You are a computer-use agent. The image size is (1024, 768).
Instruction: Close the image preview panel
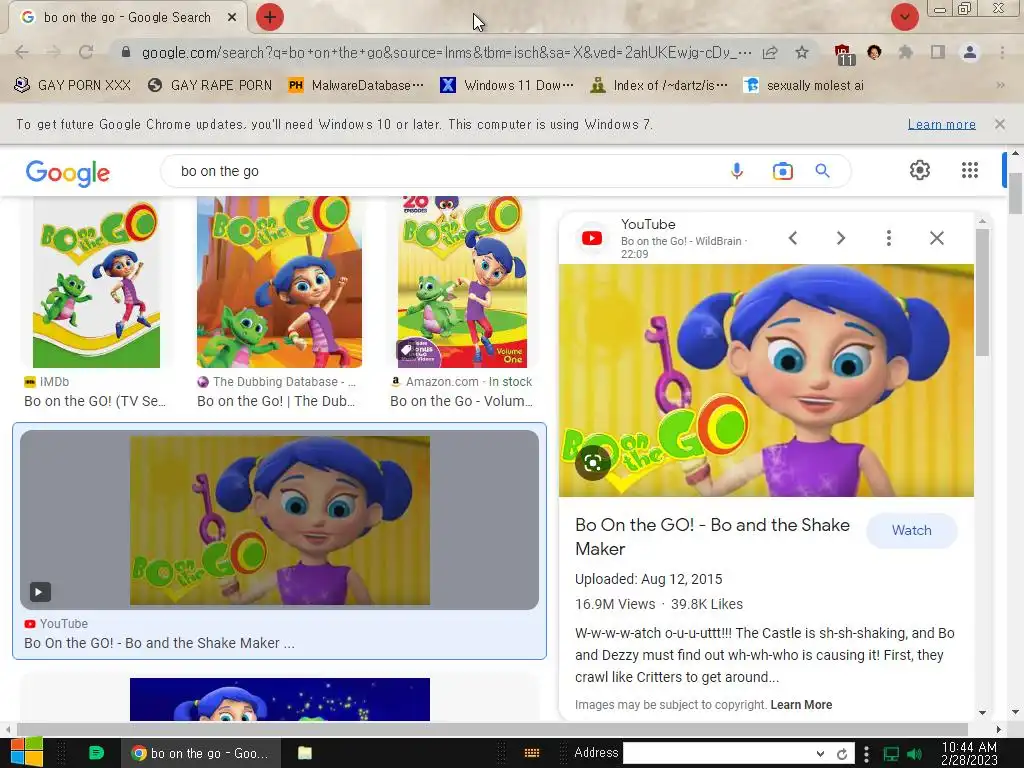pyautogui.click(x=936, y=238)
